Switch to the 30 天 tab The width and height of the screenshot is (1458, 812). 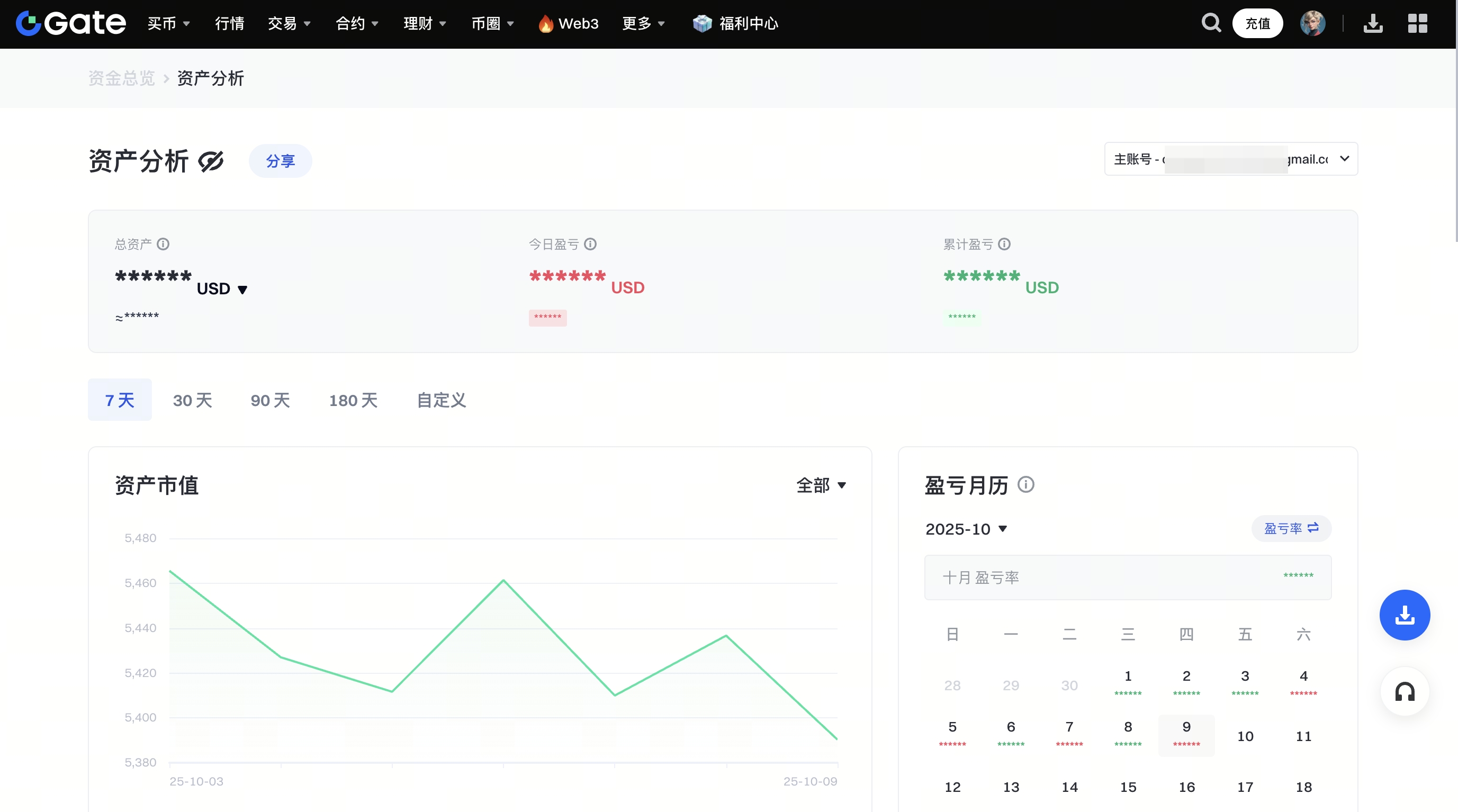coord(192,400)
